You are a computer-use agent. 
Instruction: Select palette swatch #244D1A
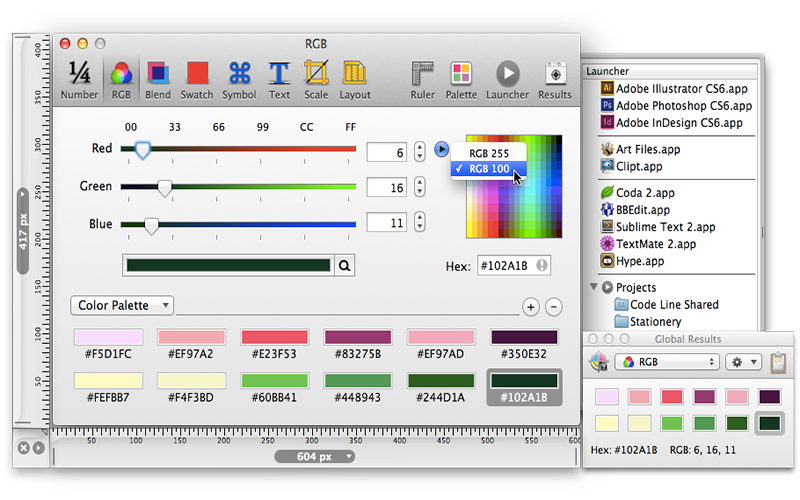(x=441, y=381)
